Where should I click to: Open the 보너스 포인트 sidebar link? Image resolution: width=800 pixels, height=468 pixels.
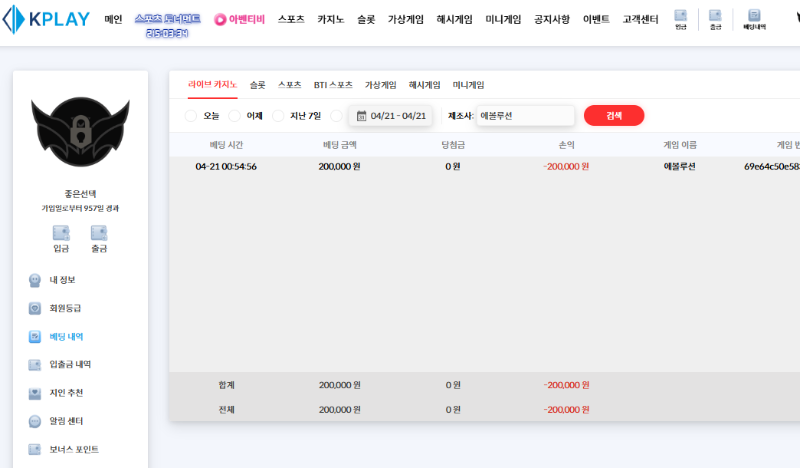click(x=74, y=450)
